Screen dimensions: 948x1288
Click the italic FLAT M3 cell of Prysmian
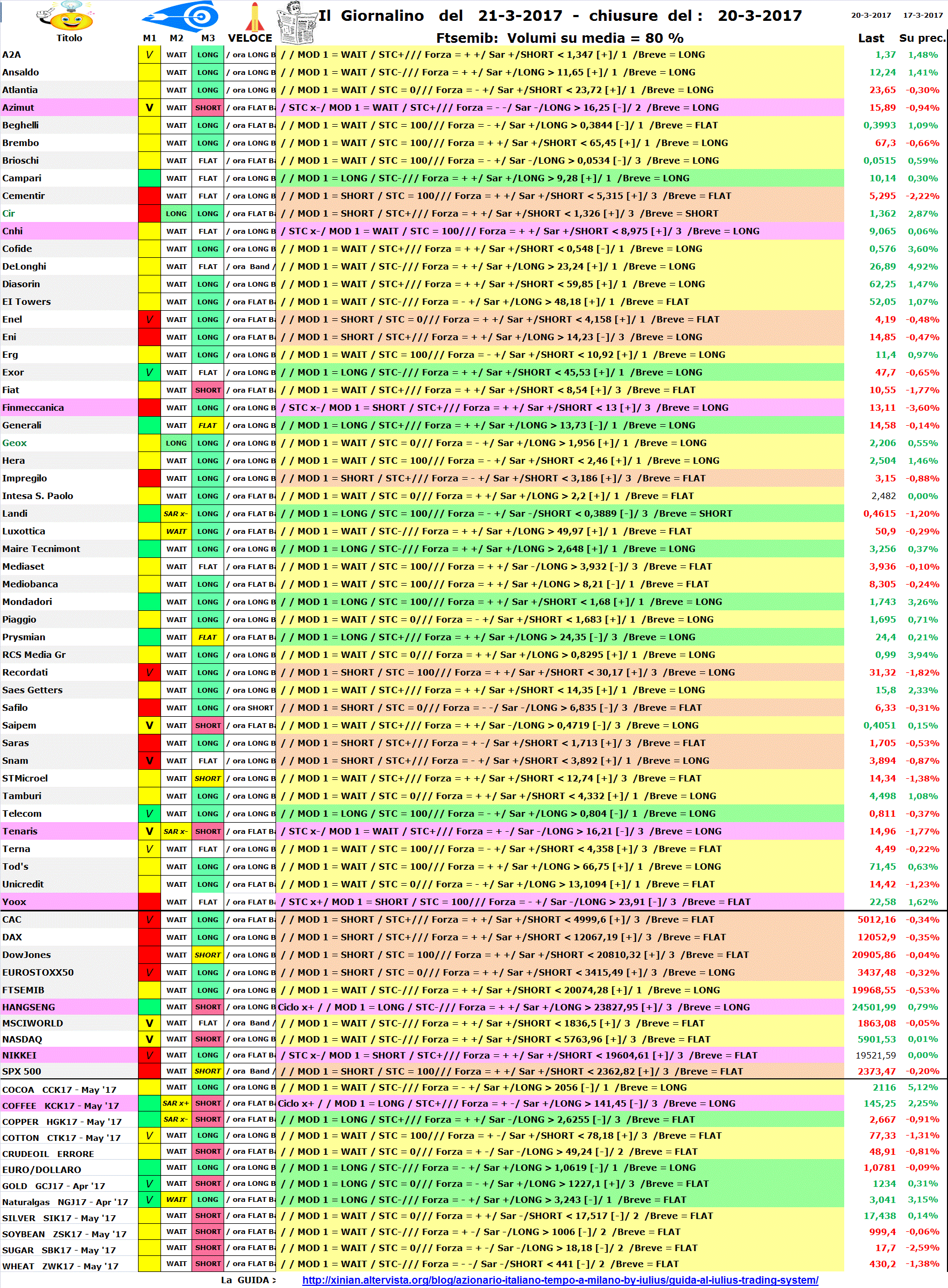[208, 637]
